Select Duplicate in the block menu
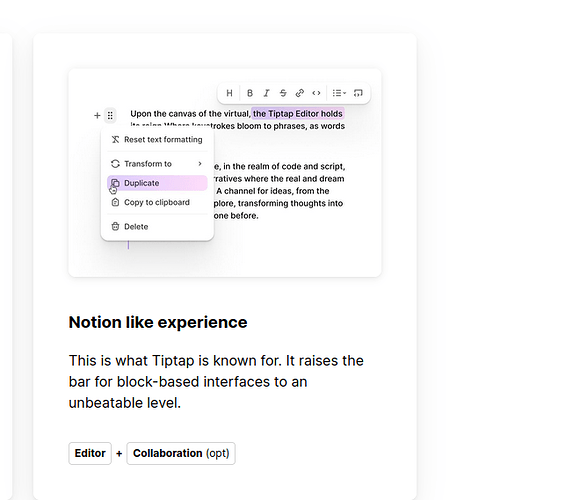586x500 pixels. click(157, 183)
